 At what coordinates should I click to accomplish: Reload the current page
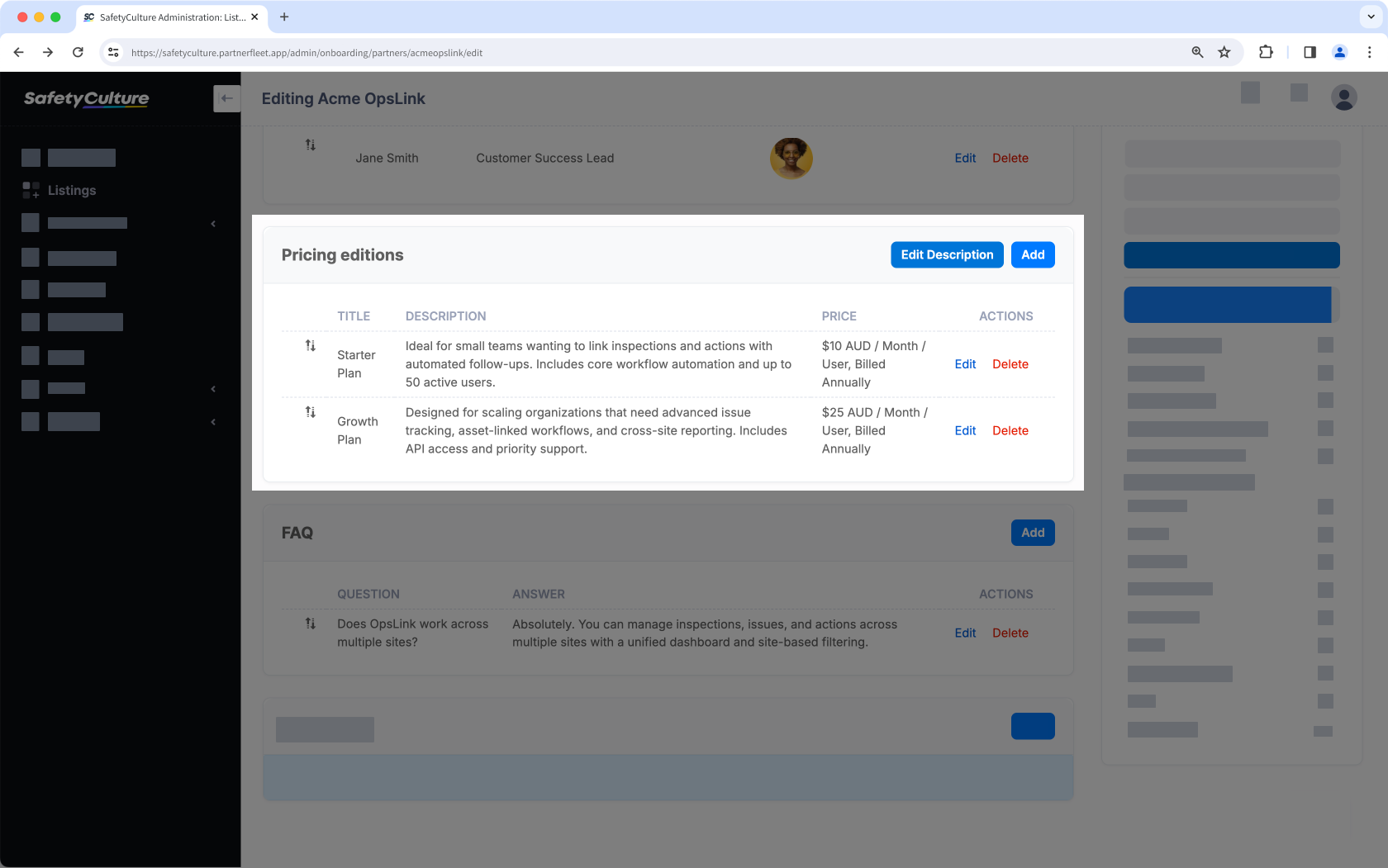pyautogui.click(x=78, y=52)
